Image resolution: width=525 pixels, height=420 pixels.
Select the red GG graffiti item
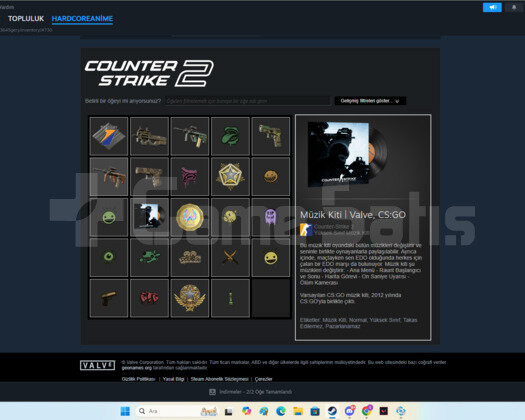tap(149, 298)
